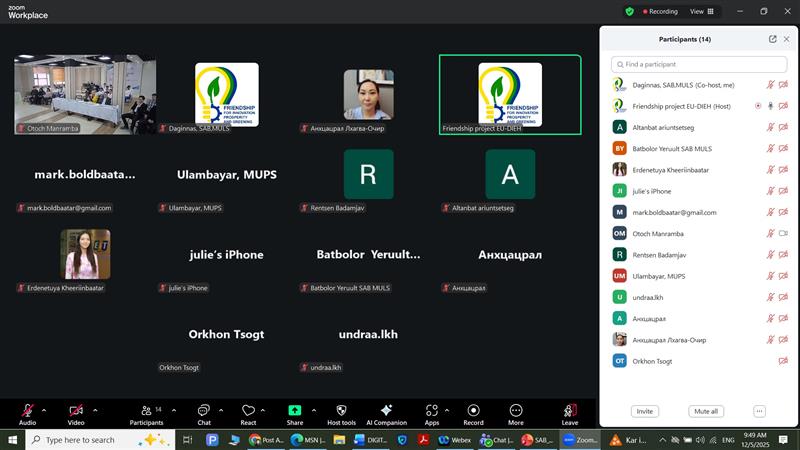Open Host tools shield icon

(341, 413)
